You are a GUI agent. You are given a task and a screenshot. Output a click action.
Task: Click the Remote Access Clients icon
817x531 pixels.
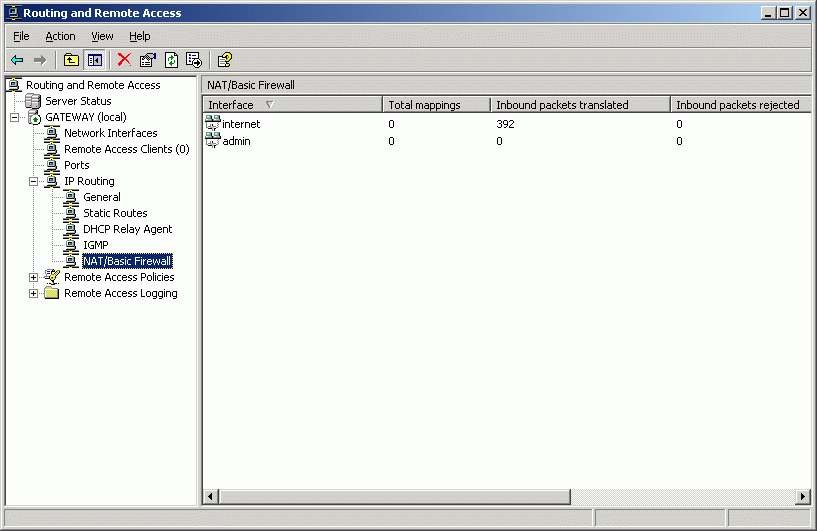[x=52, y=150]
